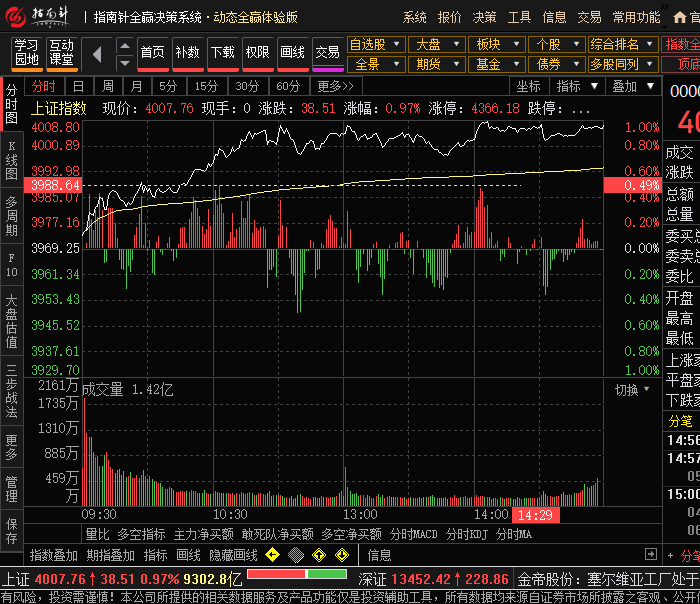Select the 分时MACD indicator tab

pos(413,534)
